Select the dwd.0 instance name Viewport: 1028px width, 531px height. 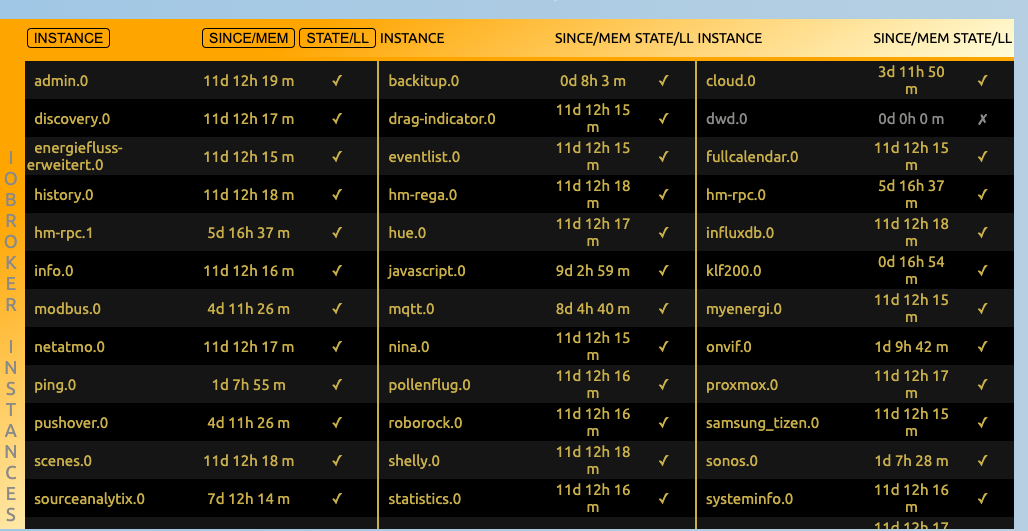(726, 119)
